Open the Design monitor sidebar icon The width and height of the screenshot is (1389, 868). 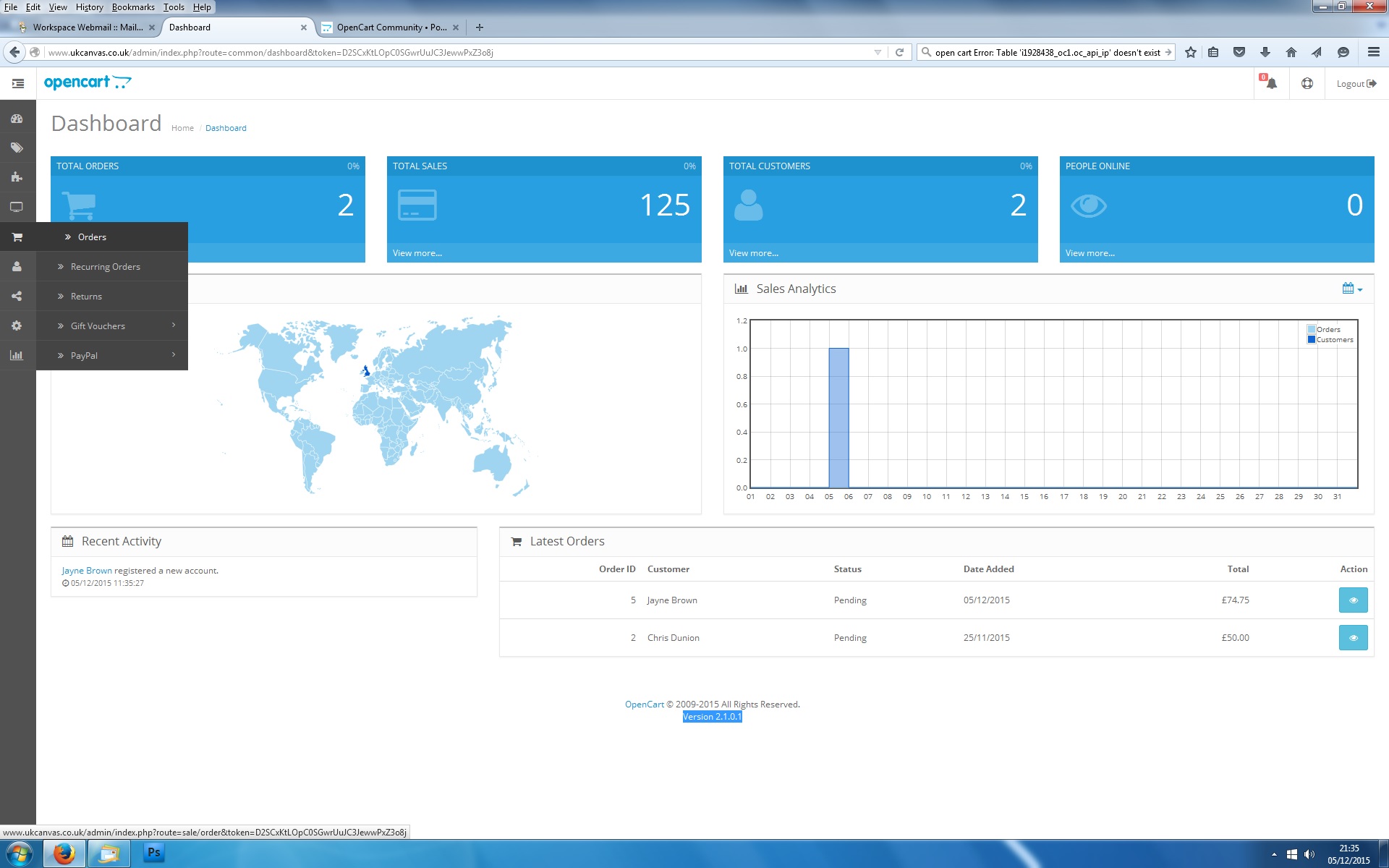[17, 207]
